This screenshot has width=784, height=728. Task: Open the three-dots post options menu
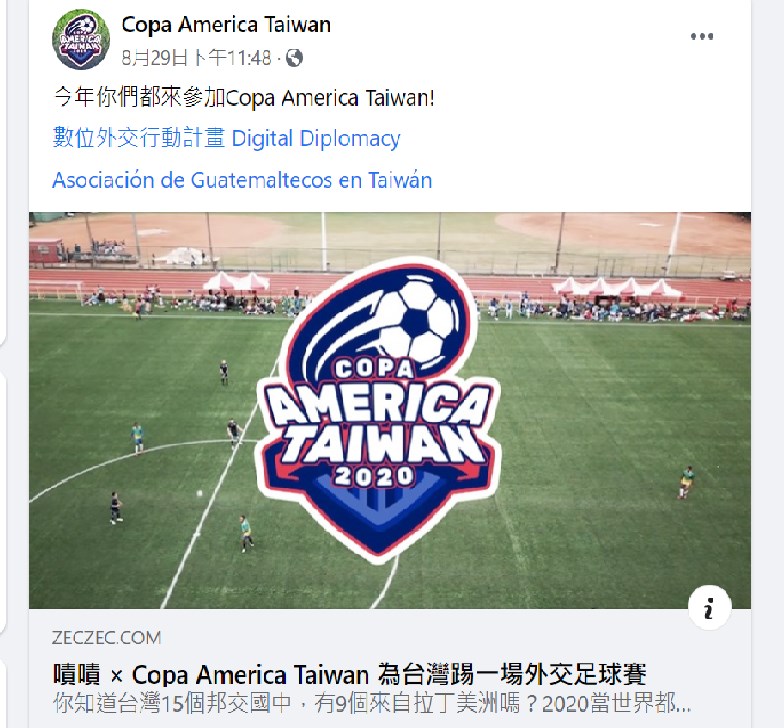point(702,36)
